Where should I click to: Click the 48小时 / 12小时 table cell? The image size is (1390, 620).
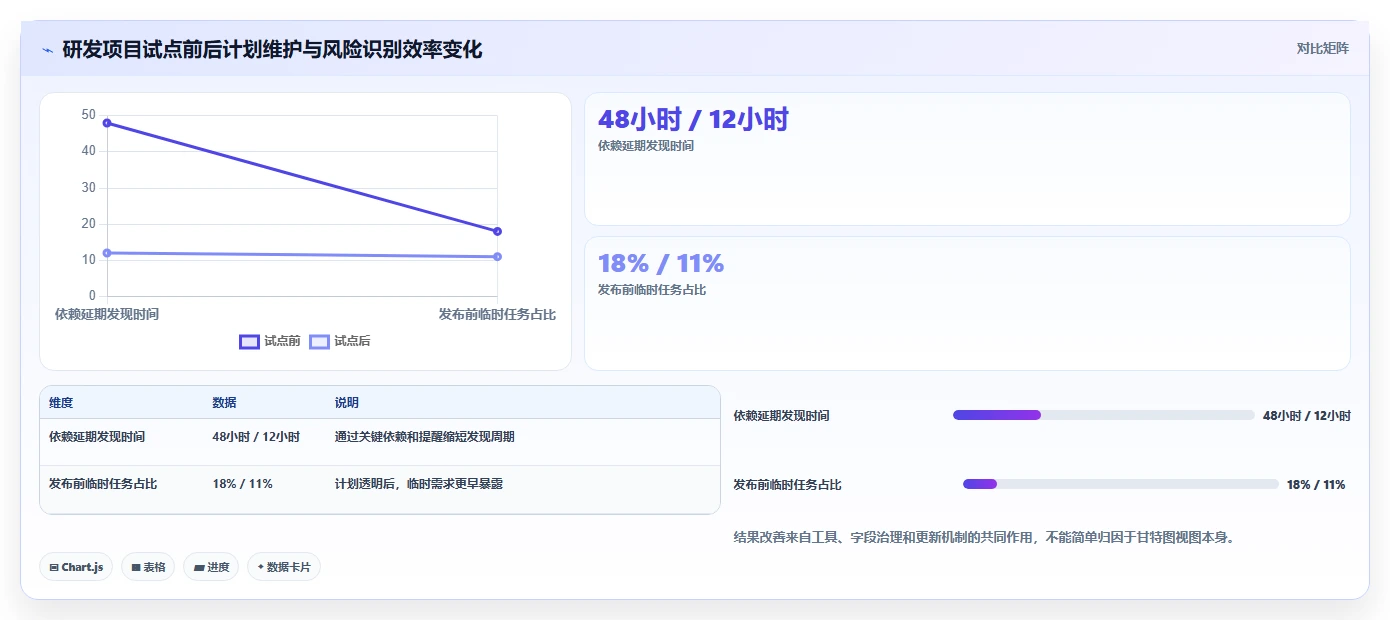tap(256, 437)
